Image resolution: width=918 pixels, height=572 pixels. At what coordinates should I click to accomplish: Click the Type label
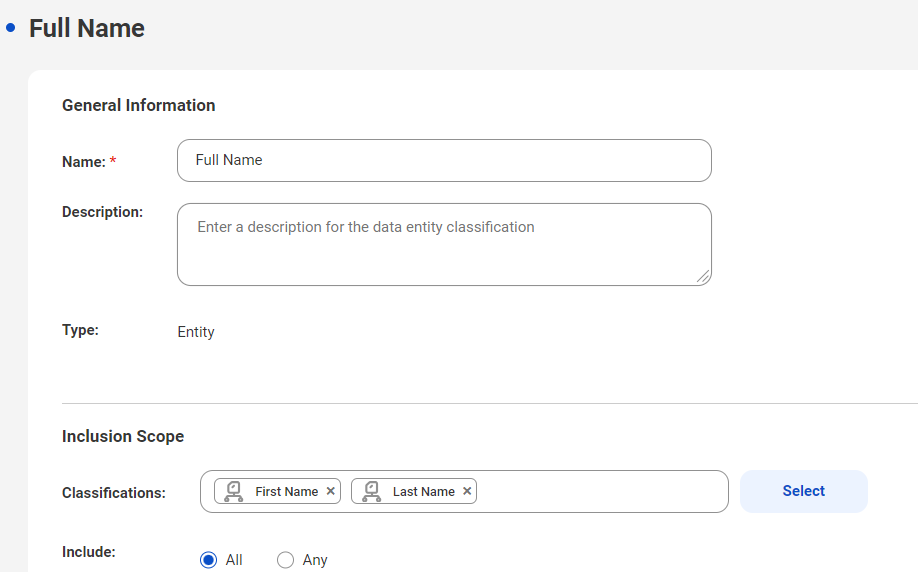point(80,330)
